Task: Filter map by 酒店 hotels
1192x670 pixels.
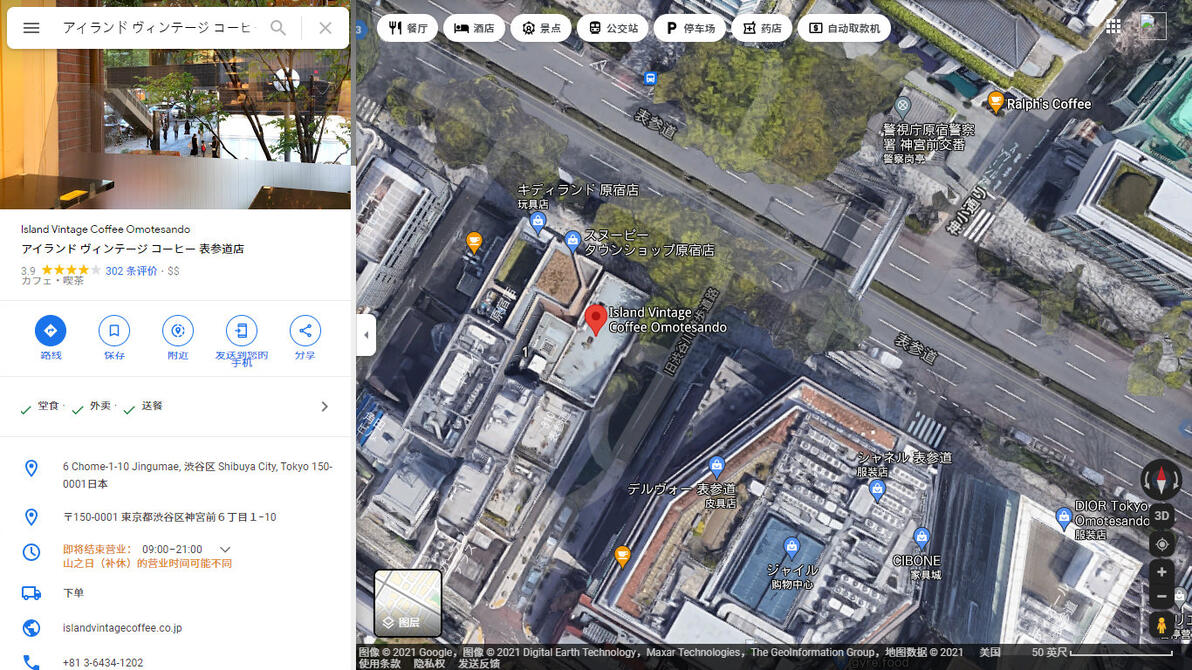Action: (474, 28)
